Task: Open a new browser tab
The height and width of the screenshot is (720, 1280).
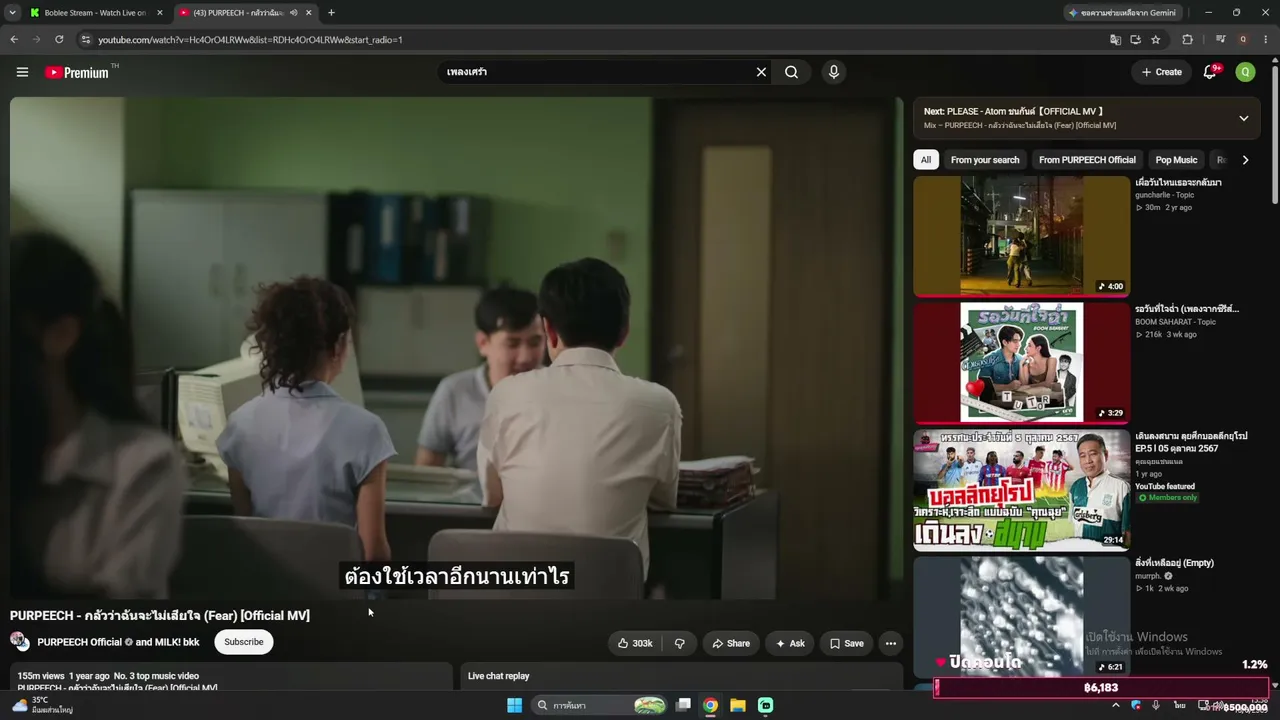Action: click(x=331, y=13)
